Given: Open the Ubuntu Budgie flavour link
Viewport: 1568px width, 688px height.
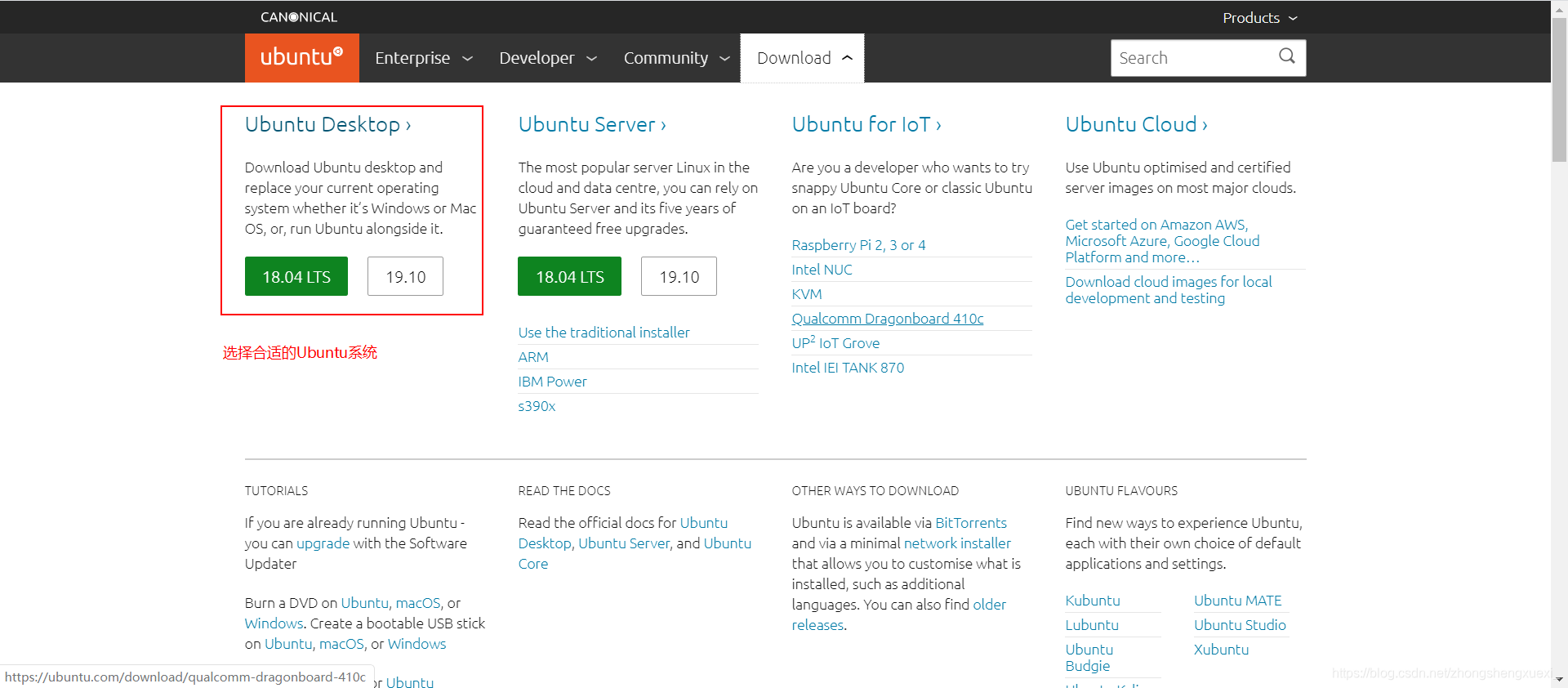Looking at the screenshot, I should 1089,658.
